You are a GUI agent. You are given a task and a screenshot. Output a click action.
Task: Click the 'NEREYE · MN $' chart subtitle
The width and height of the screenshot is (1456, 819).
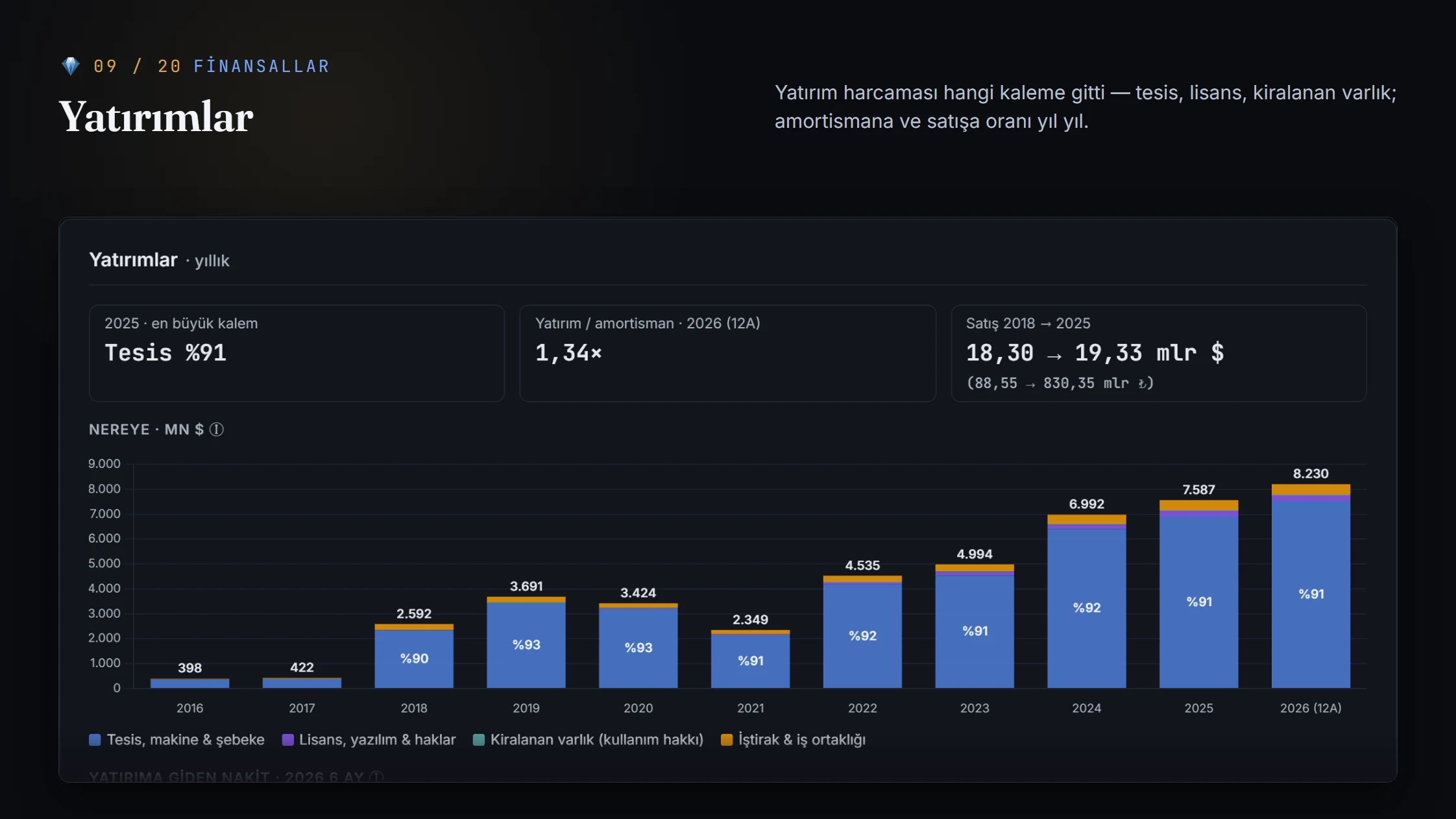(147, 430)
